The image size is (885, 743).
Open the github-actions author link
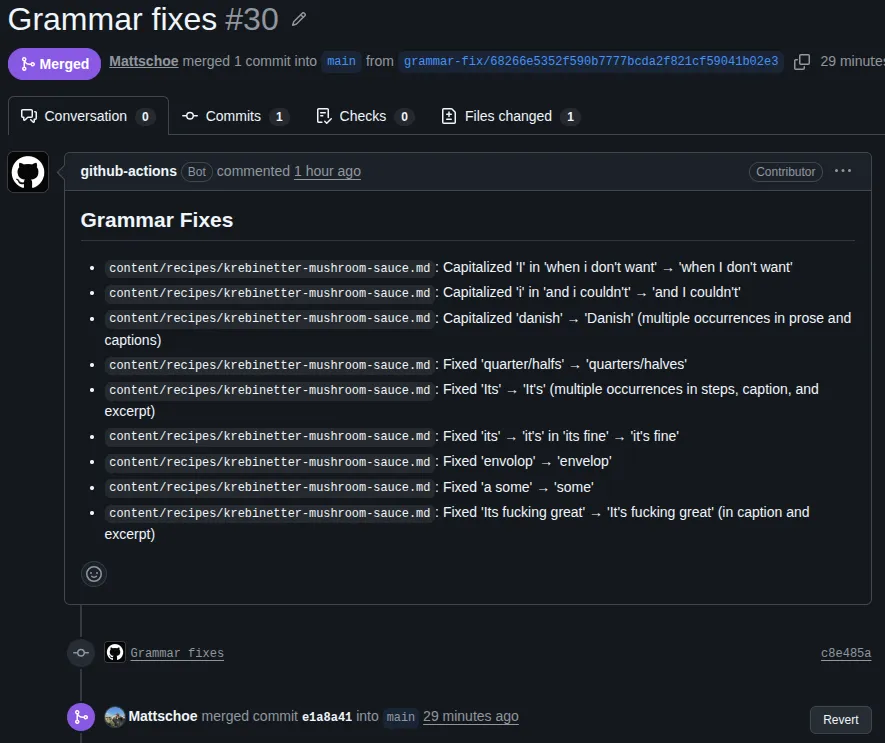[129, 171]
